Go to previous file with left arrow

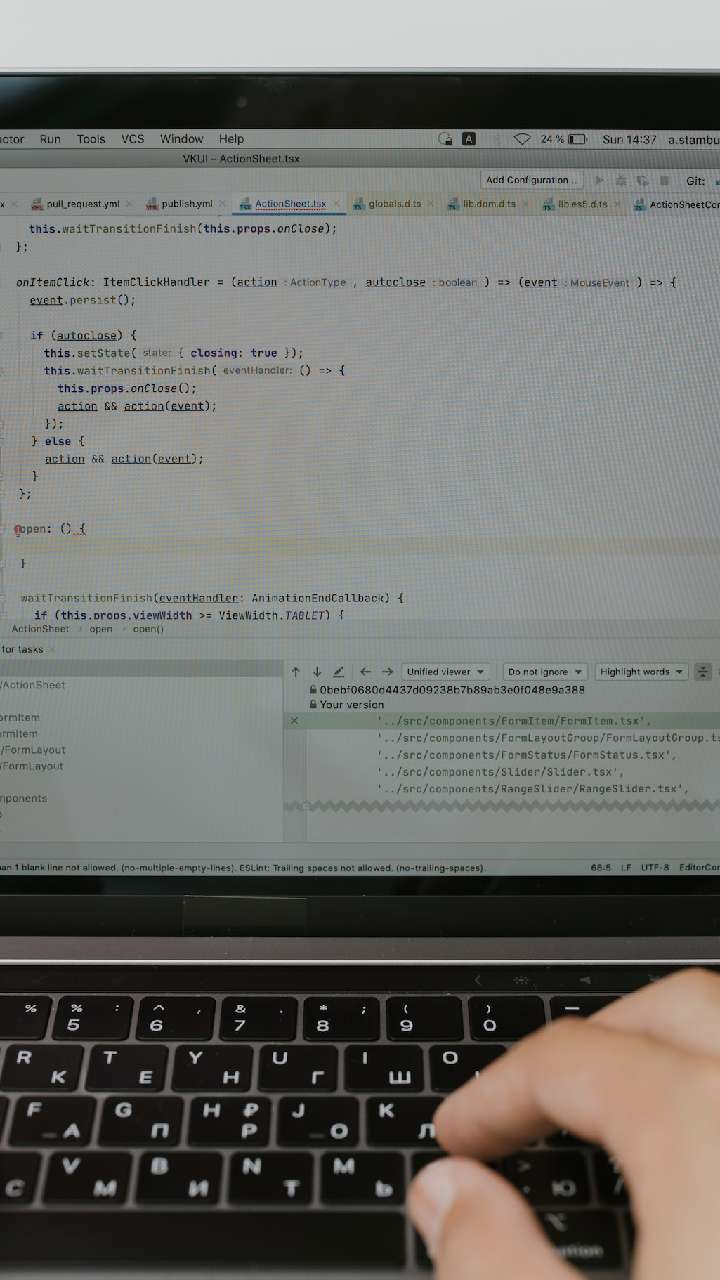click(x=365, y=672)
